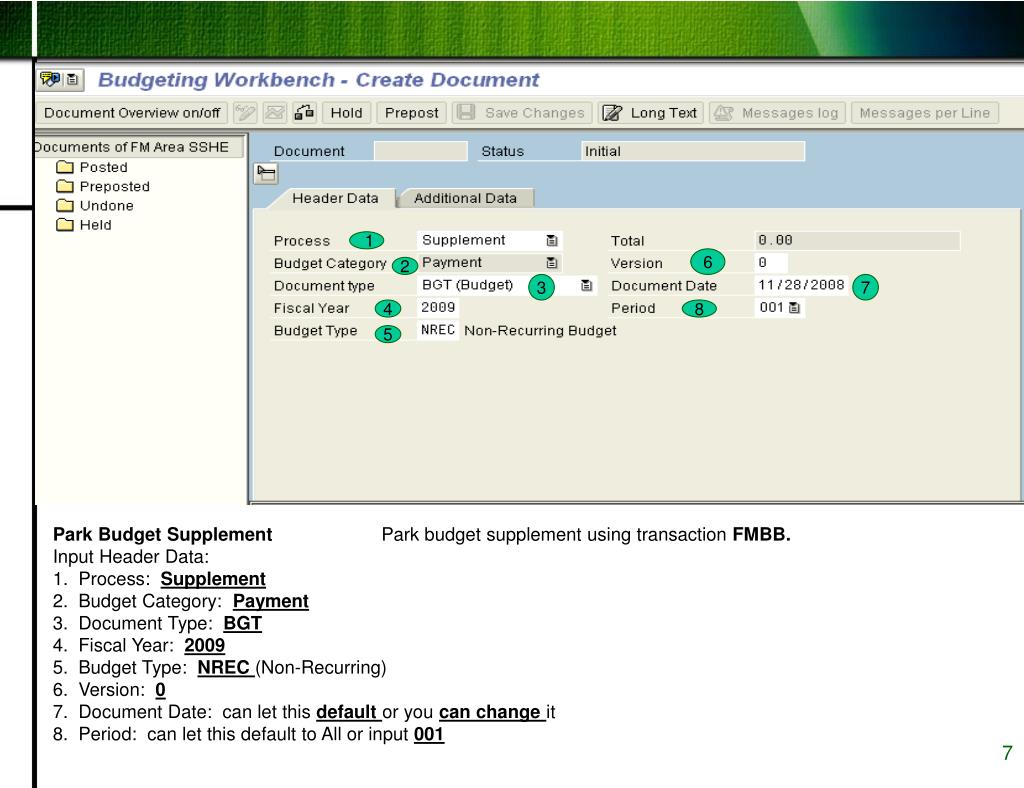Click the envelope toolbar icon
The image size is (1024, 788).
(x=275, y=113)
